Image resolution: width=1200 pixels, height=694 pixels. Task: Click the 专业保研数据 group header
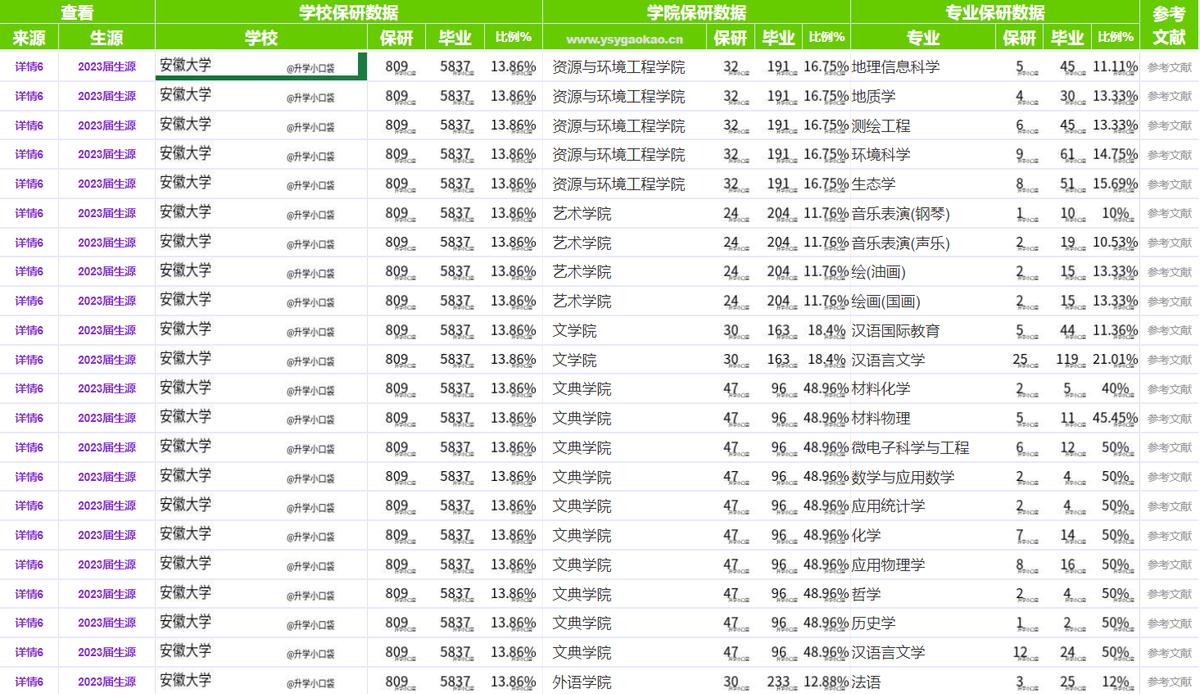point(994,12)
